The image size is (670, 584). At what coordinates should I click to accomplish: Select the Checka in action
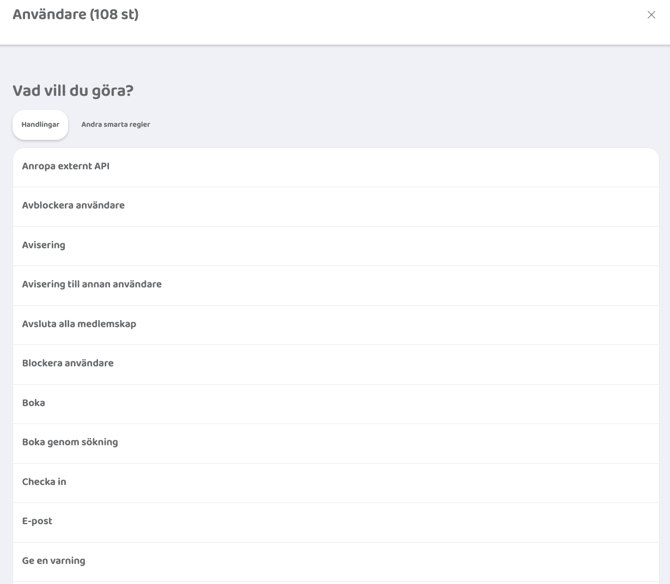[44, 482]
